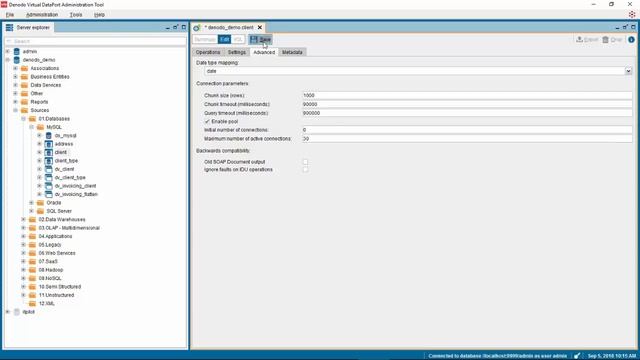This screenshot has height=360, width=640.
Task: Click the Query timeout (milliseconds) field
Action: 467,113
